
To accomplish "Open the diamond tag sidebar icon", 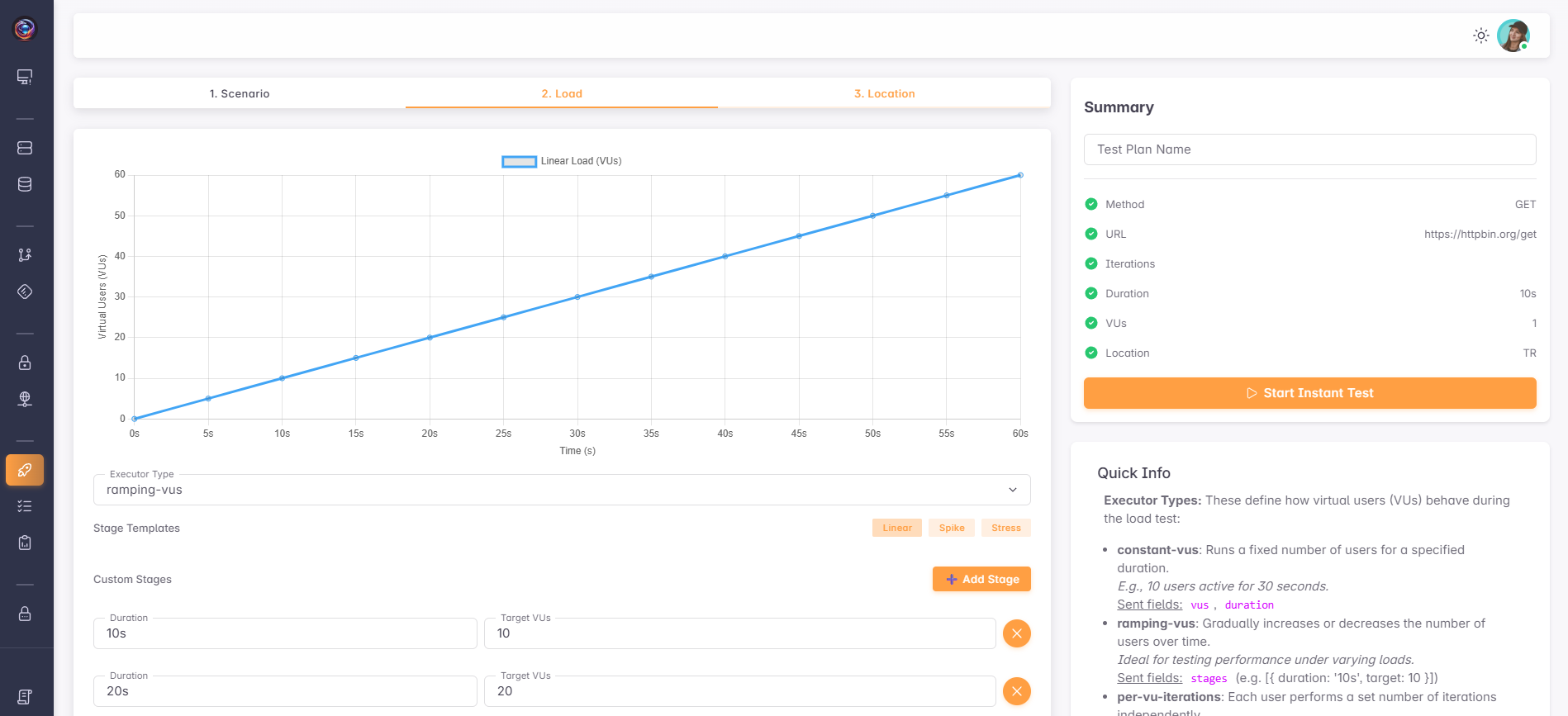I will pyautogui.click(x=25, y=292).
